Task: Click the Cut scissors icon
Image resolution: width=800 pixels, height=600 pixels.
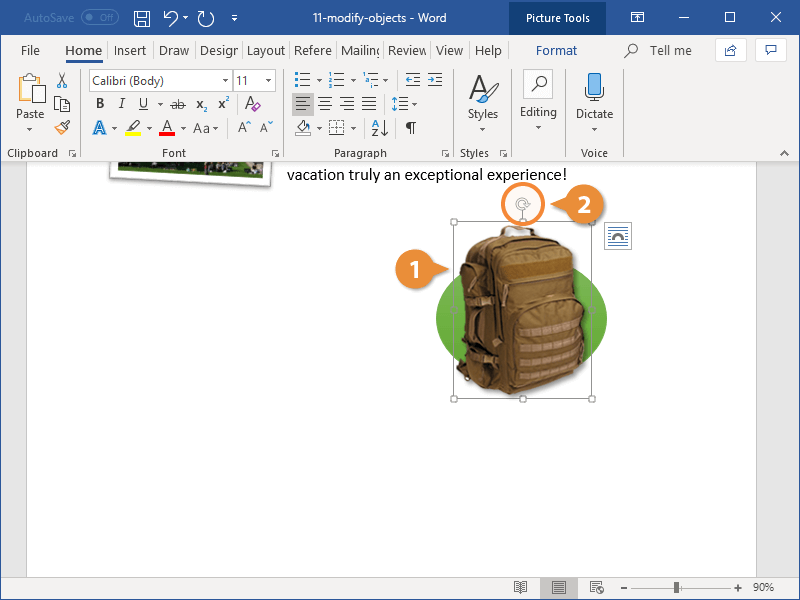Action: tap(62, 81)
